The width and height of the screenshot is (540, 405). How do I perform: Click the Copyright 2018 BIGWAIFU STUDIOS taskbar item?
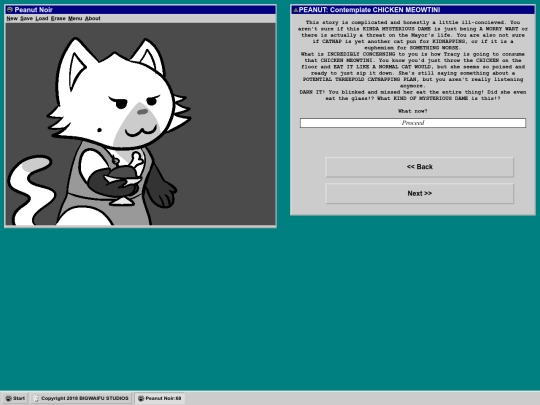(x=81, y=398)
